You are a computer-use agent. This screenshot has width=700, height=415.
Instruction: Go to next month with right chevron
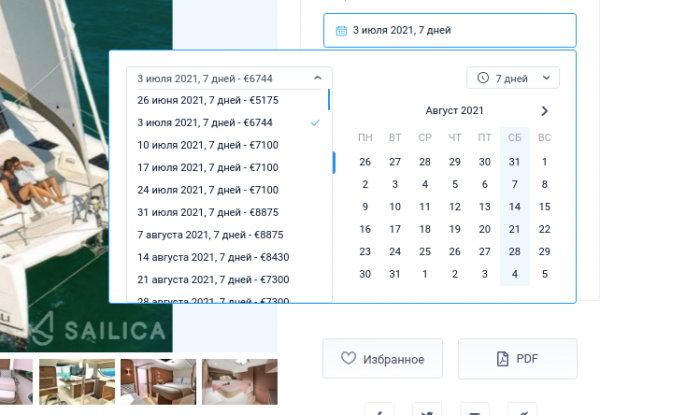(x=544, y=111)
